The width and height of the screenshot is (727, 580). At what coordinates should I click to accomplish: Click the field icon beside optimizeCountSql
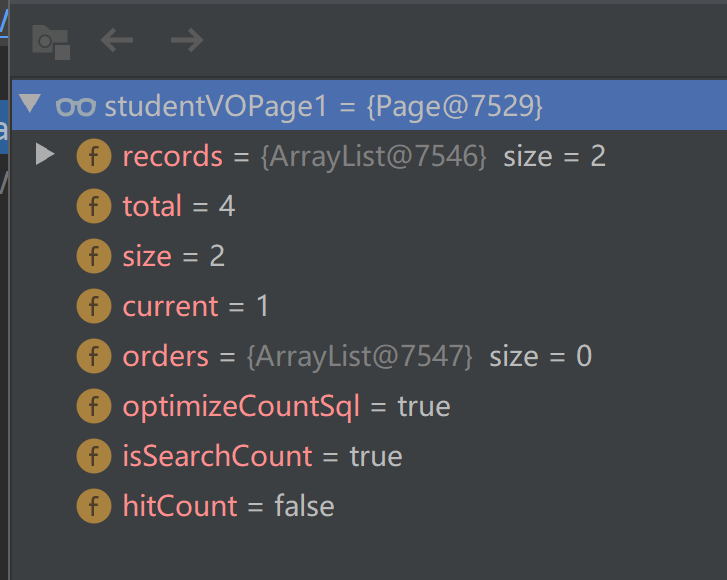[x=93, y=406]
